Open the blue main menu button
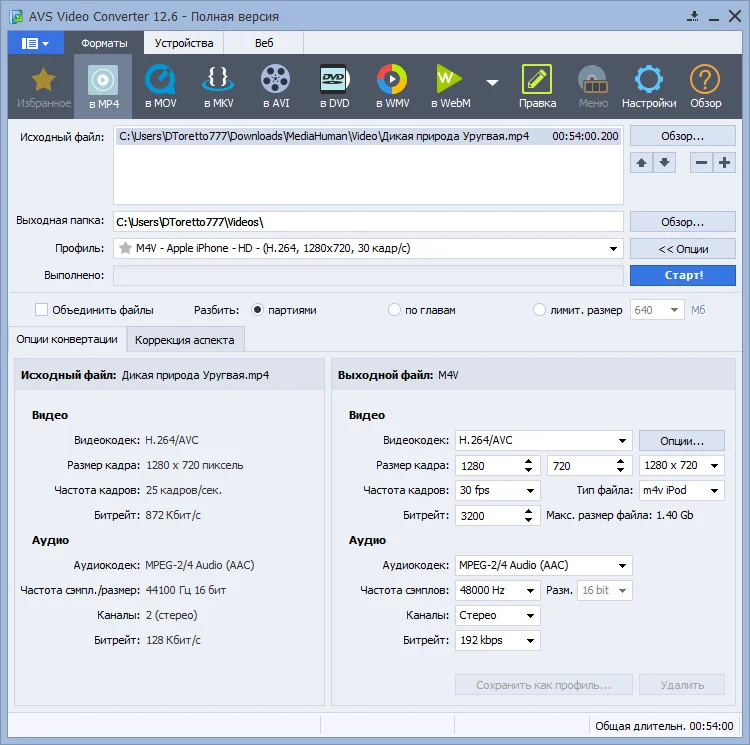The height and width of the screenshot is (745, 750). tap(35, 43)
